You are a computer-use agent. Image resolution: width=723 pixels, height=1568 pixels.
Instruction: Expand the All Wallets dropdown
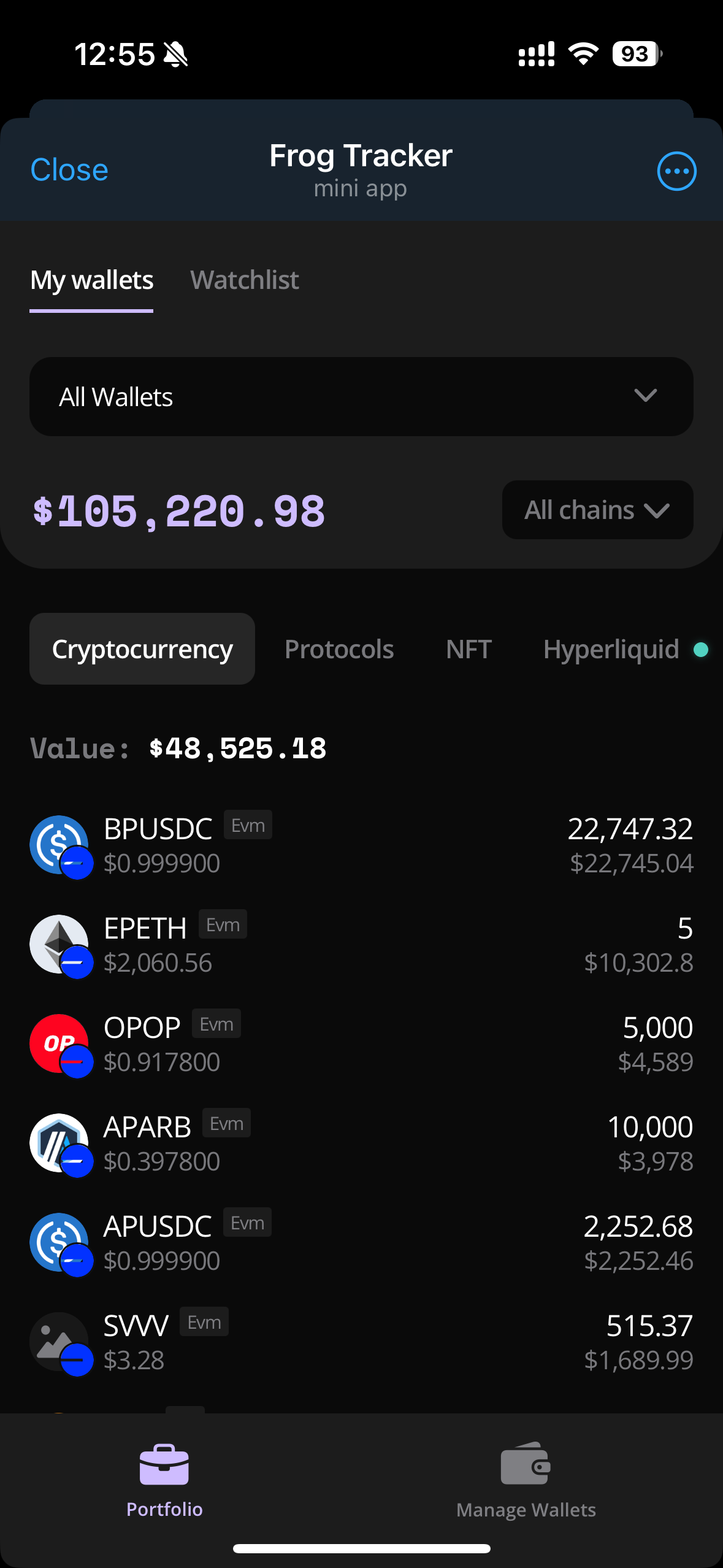361,397
